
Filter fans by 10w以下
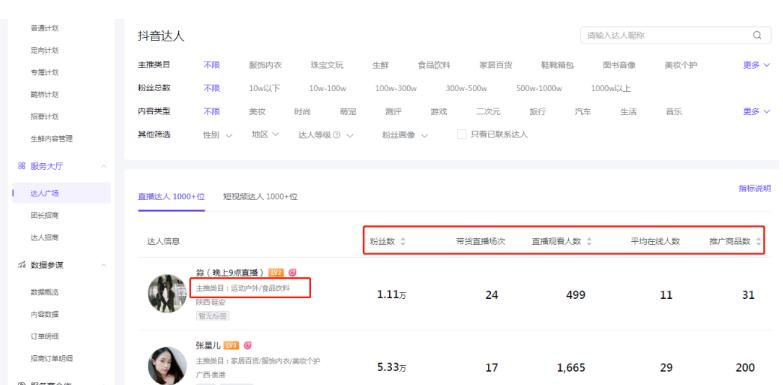click(264, 88)
